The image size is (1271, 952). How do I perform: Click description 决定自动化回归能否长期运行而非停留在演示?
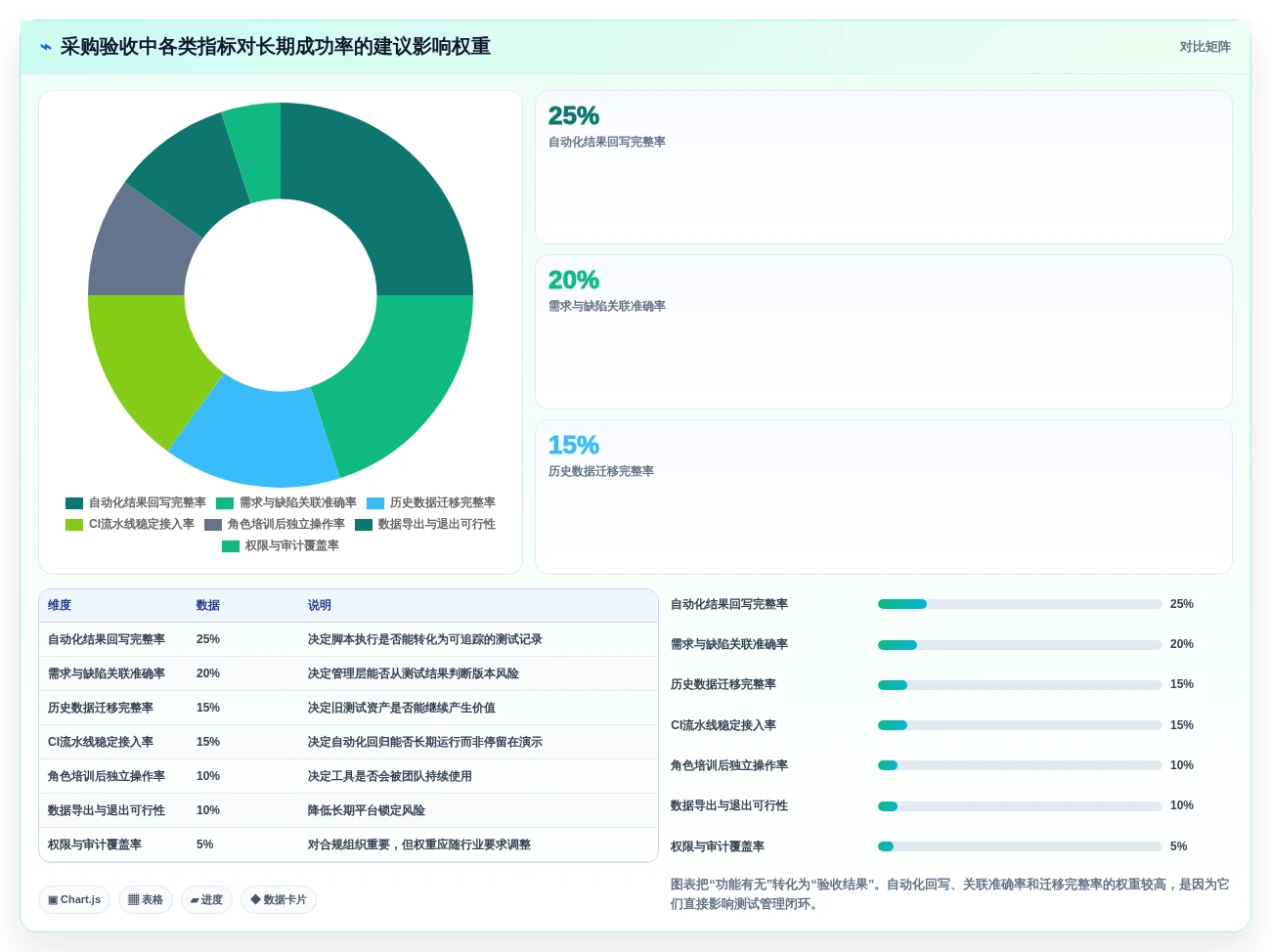(425, 742)
